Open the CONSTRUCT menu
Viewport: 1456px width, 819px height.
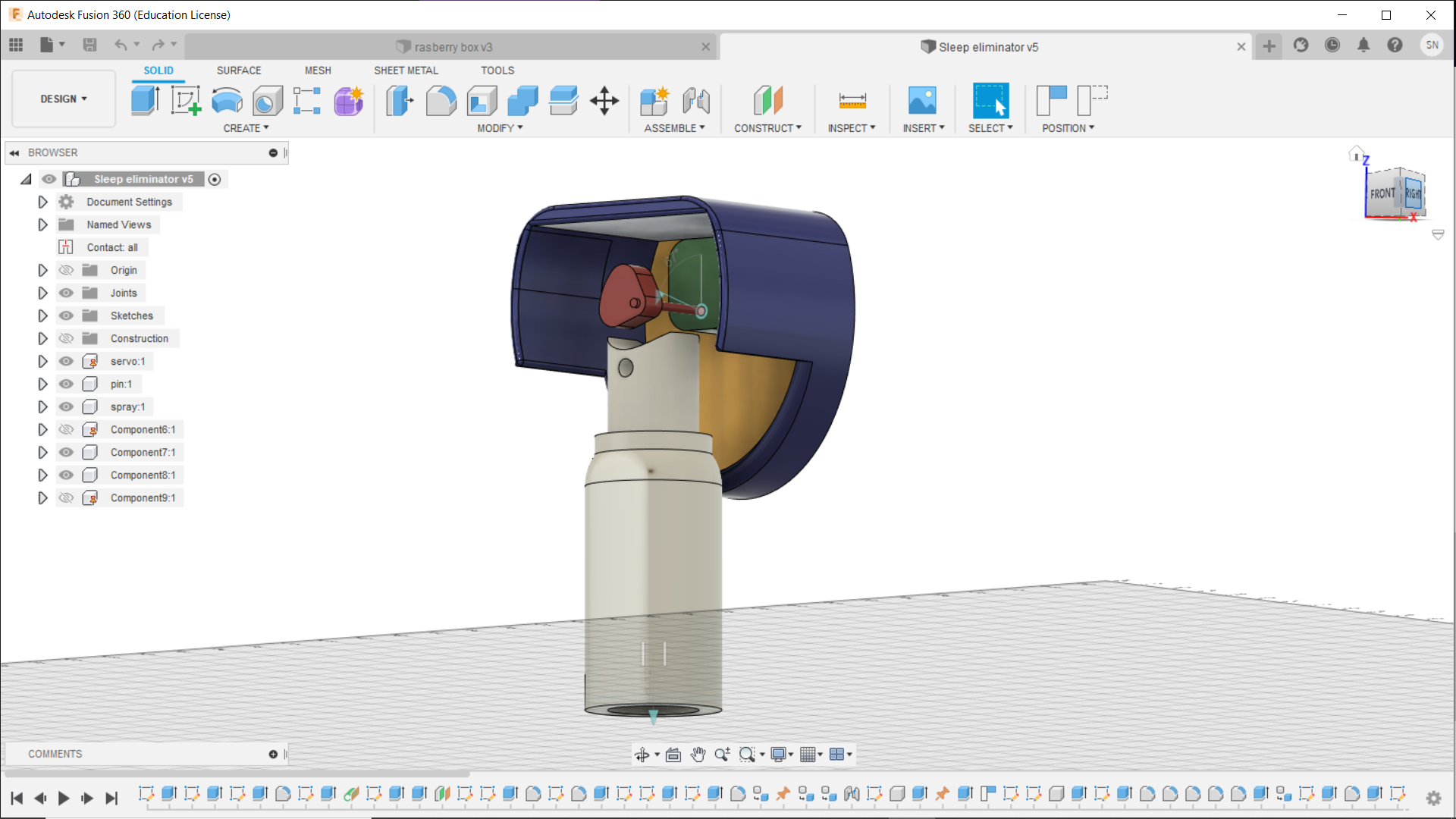767,128
